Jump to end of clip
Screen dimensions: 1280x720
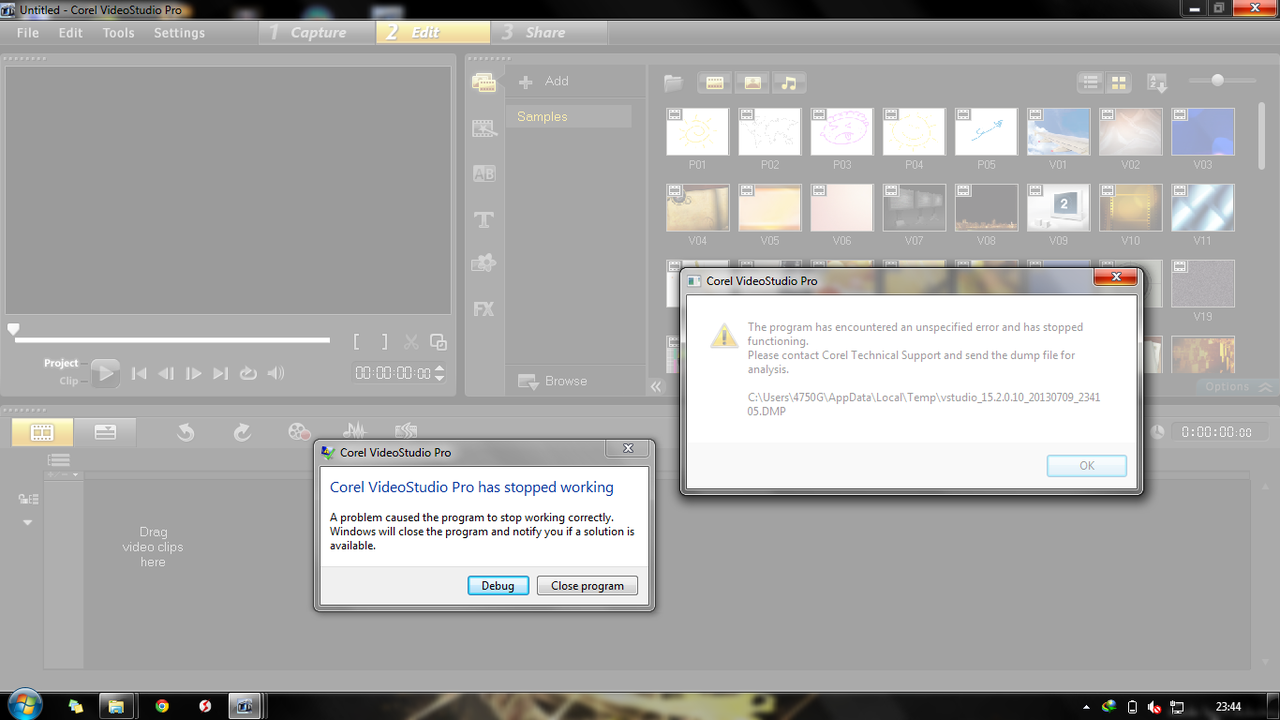221,373
